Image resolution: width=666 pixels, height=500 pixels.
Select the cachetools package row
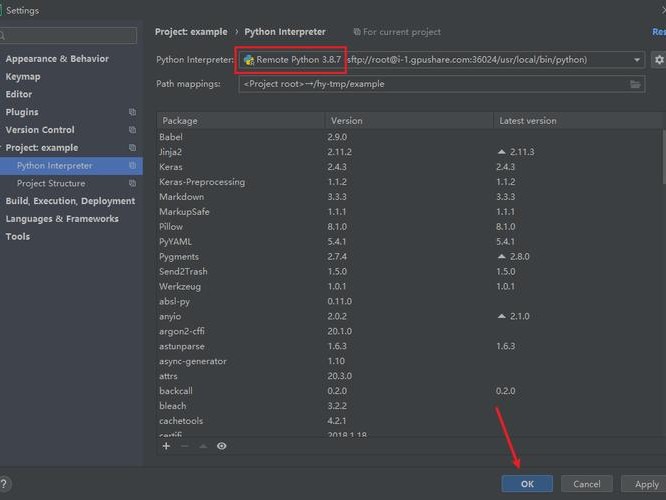[x=409, y=421]
